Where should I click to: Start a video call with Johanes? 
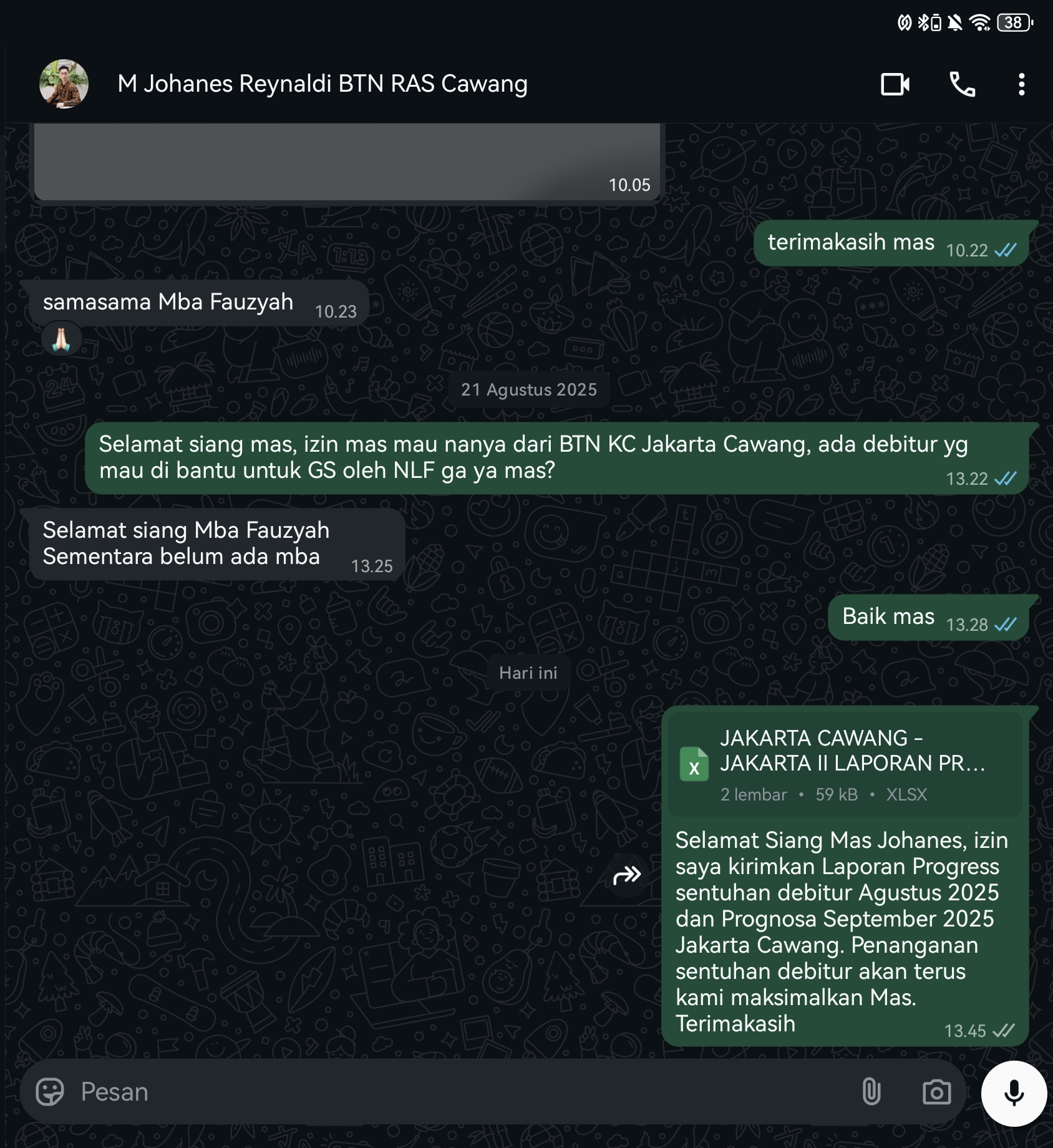click(x=895, y=84)
